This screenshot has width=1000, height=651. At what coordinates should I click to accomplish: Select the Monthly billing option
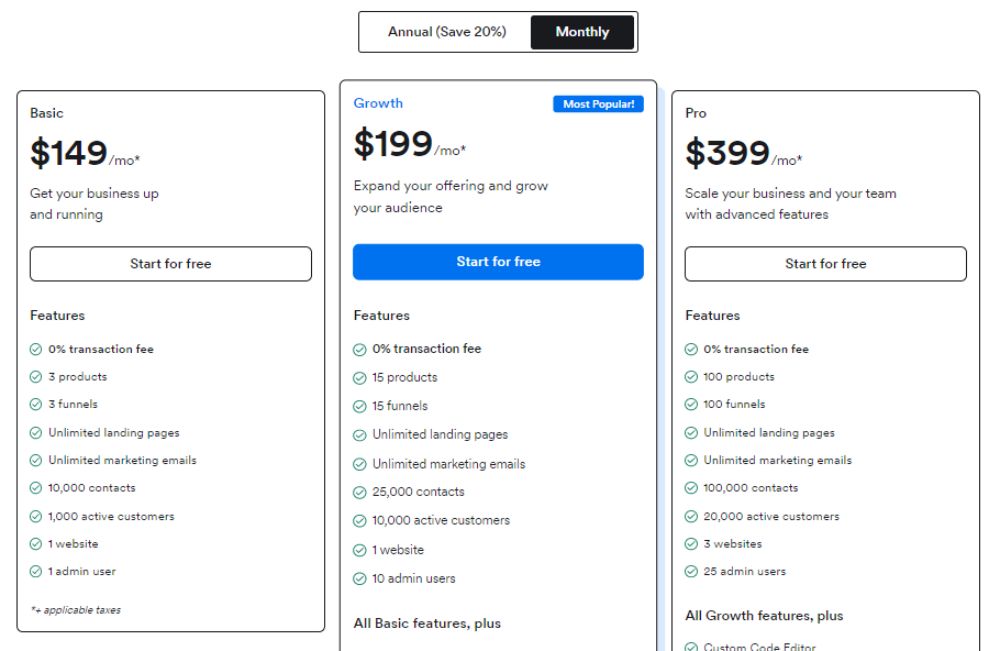point(582,32)
